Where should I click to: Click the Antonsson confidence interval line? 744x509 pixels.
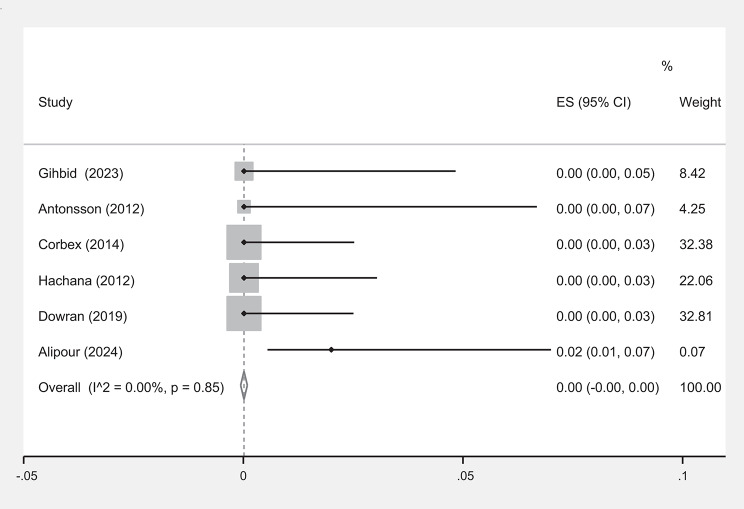click(x=400, y=207)
